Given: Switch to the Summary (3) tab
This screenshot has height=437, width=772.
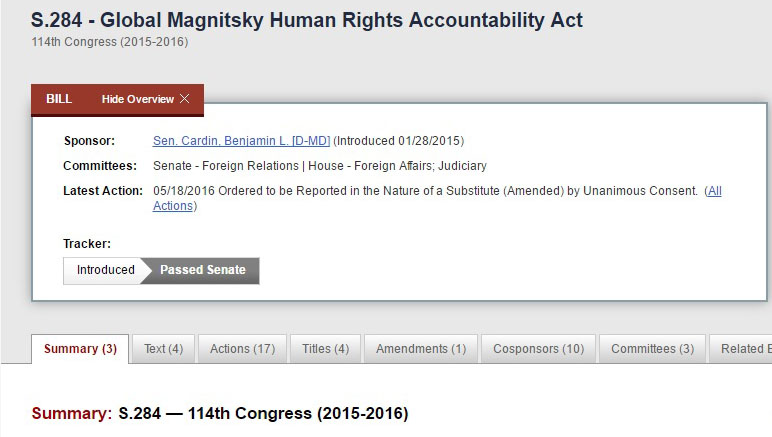Looking at the screenshot, I should [x=80, y=349].
